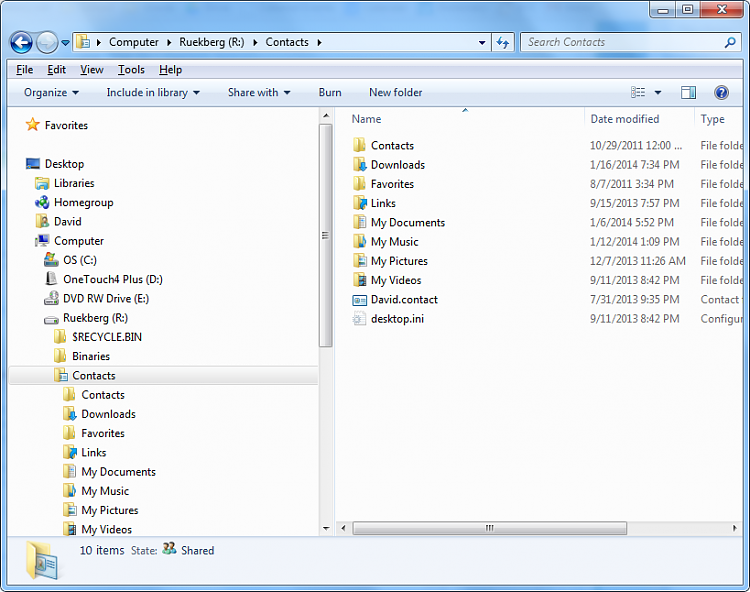
Task: Click Downloads folder icon in file list
Action: pos(360,164)
